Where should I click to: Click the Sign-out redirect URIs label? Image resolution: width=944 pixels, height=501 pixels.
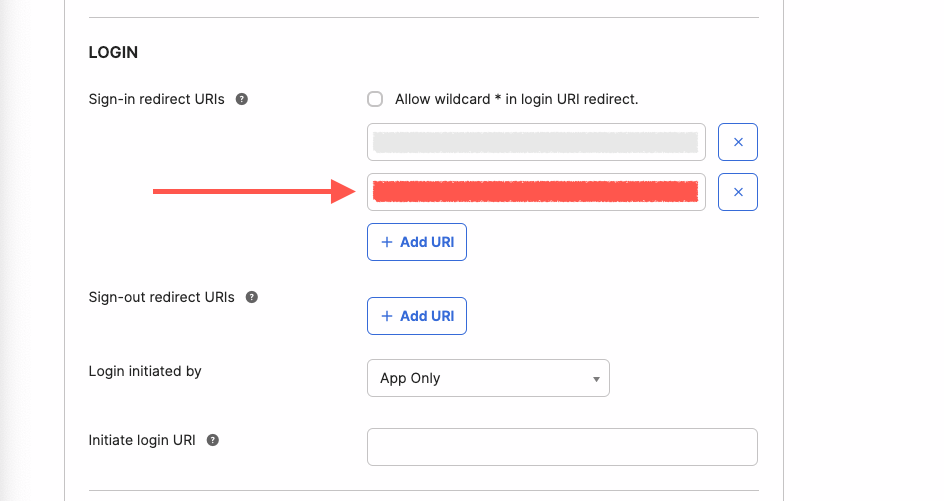pos(161,297)
